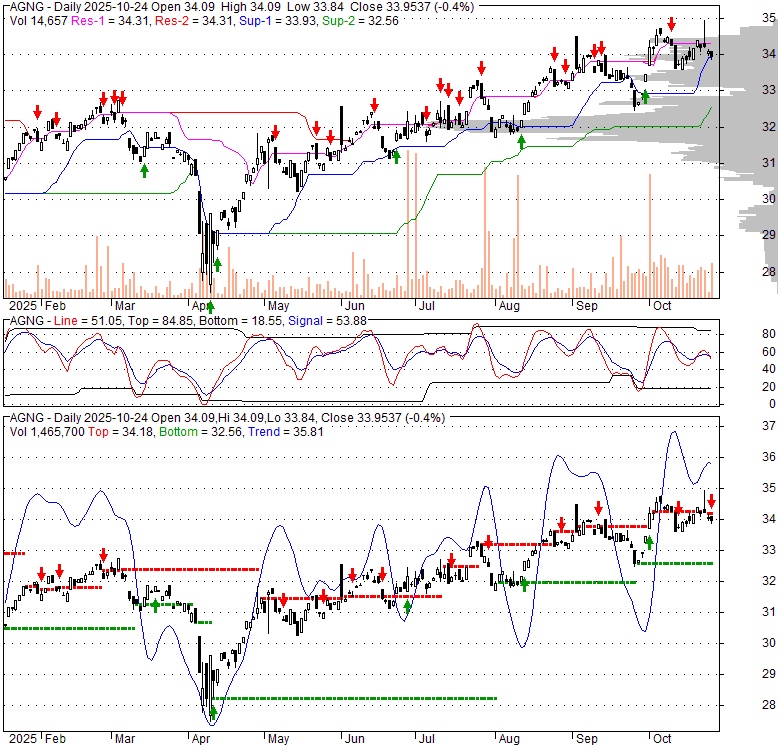Click the Top = 84.85 oscillator label

160,321
